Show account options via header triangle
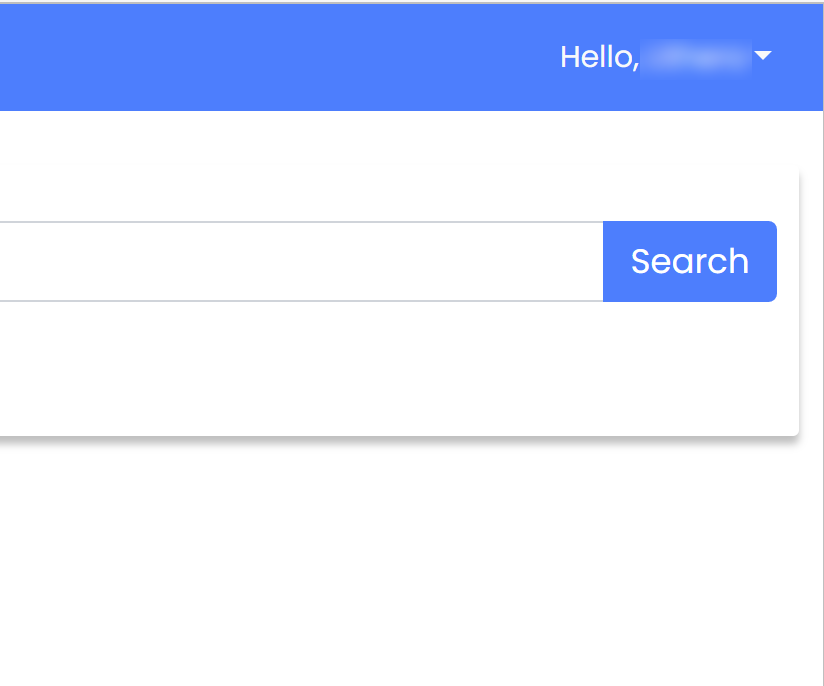824x686 pixels. click(763, 55)
